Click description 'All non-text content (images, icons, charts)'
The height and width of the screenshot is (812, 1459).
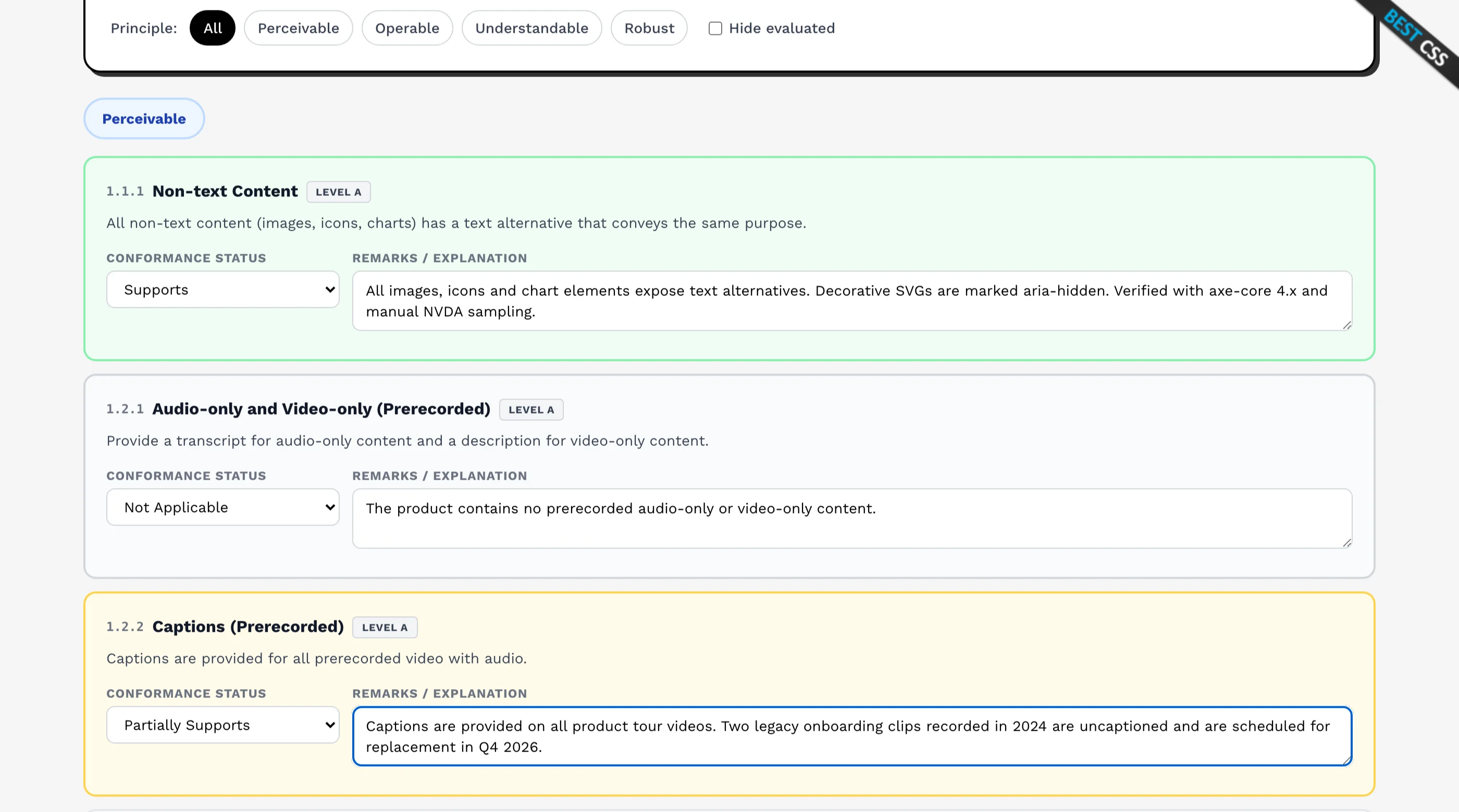pyautogui.click(x=456, y=223)
